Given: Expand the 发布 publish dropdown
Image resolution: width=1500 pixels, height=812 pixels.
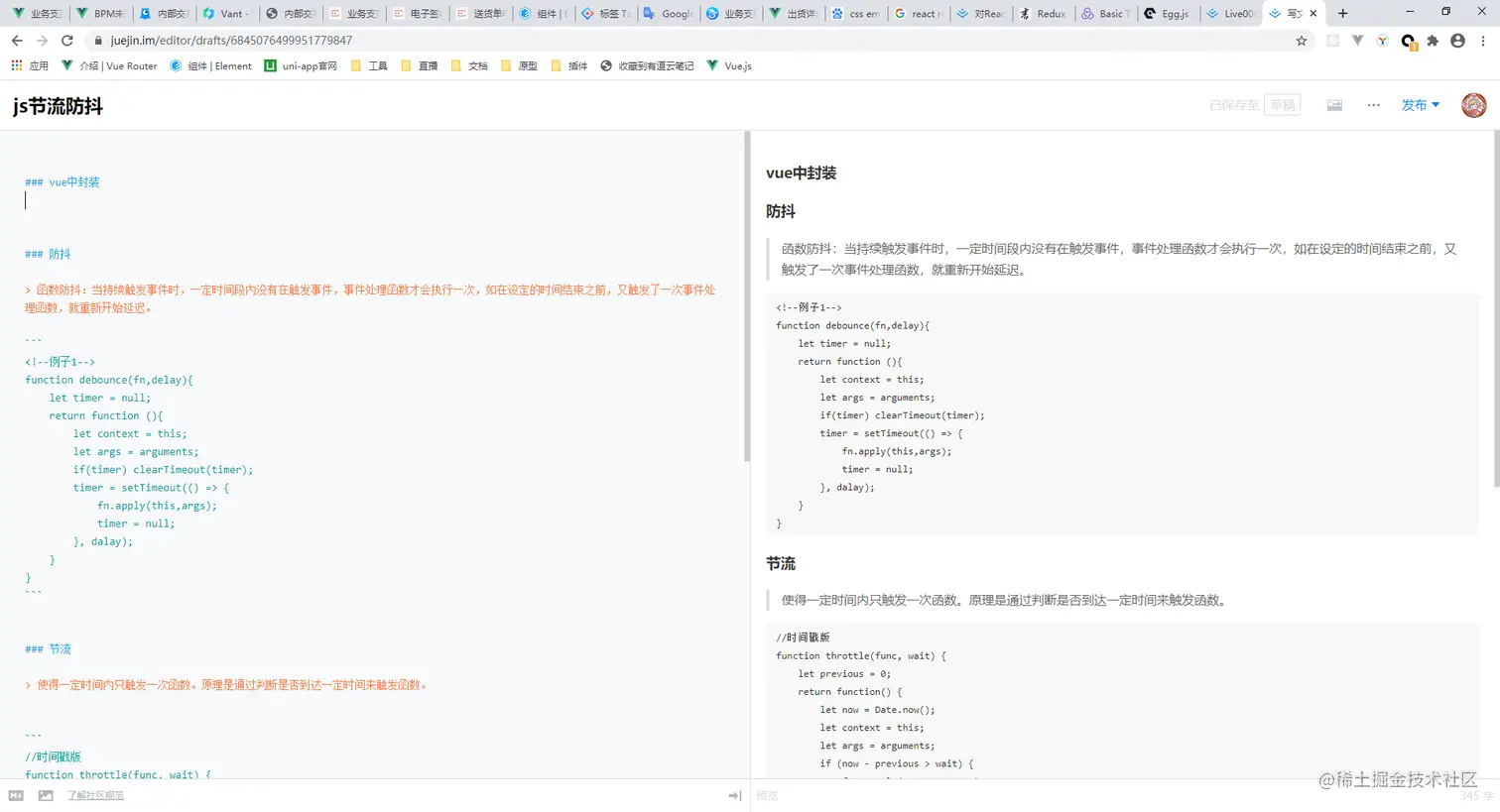Looking at the screenshot, I should 1420,105.
